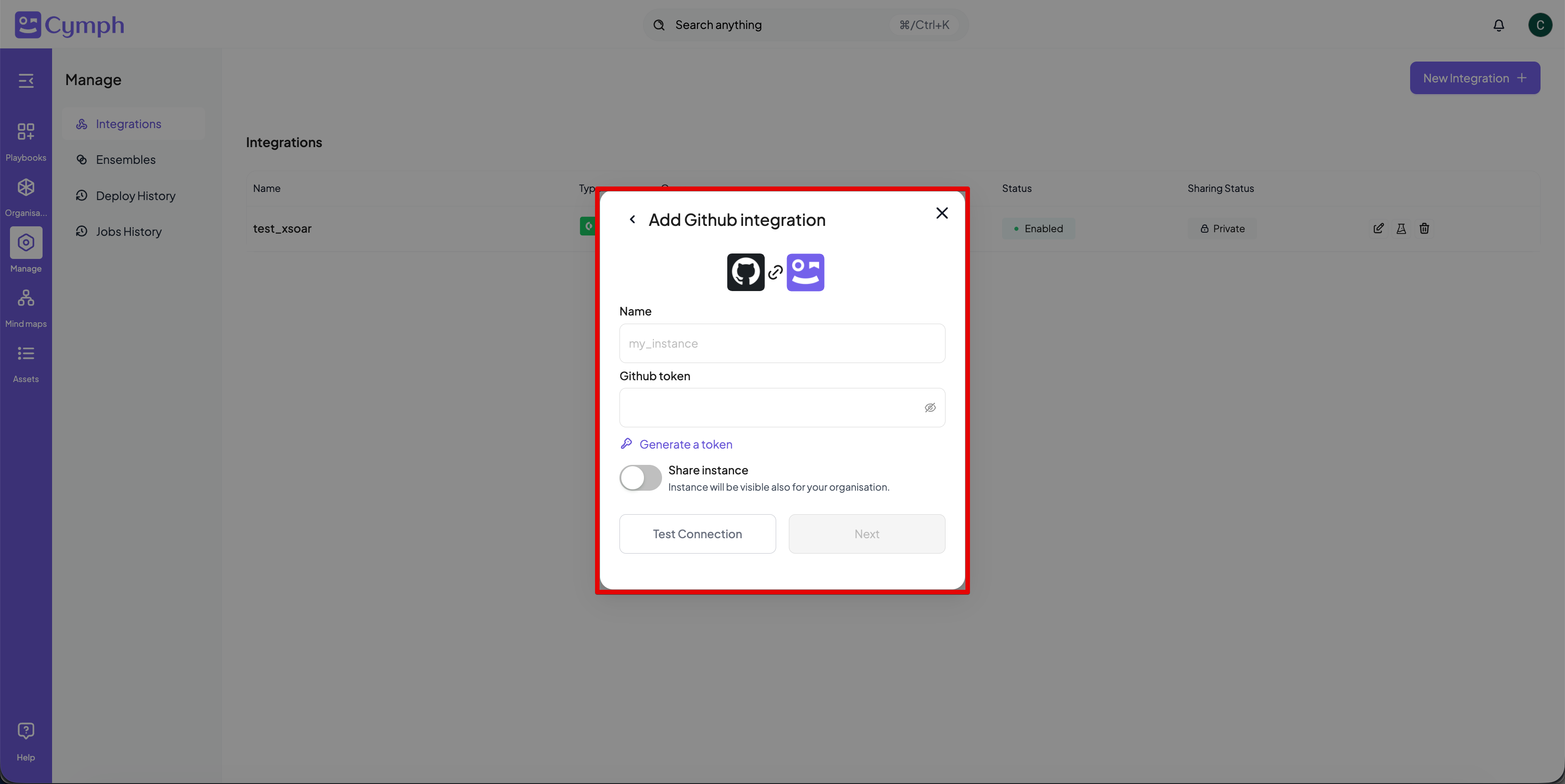
Task: Click Generate a token link
Action: [685, 444]
